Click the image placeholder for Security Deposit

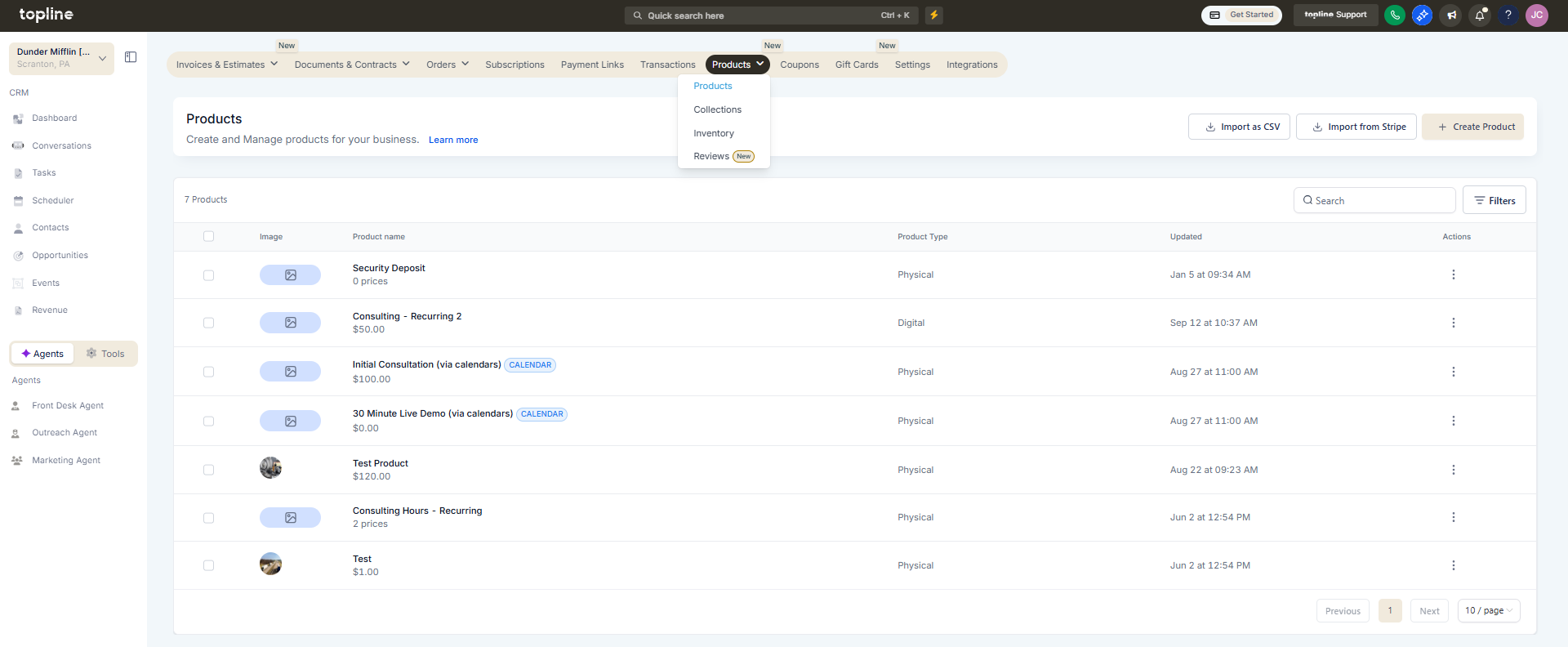290,275
